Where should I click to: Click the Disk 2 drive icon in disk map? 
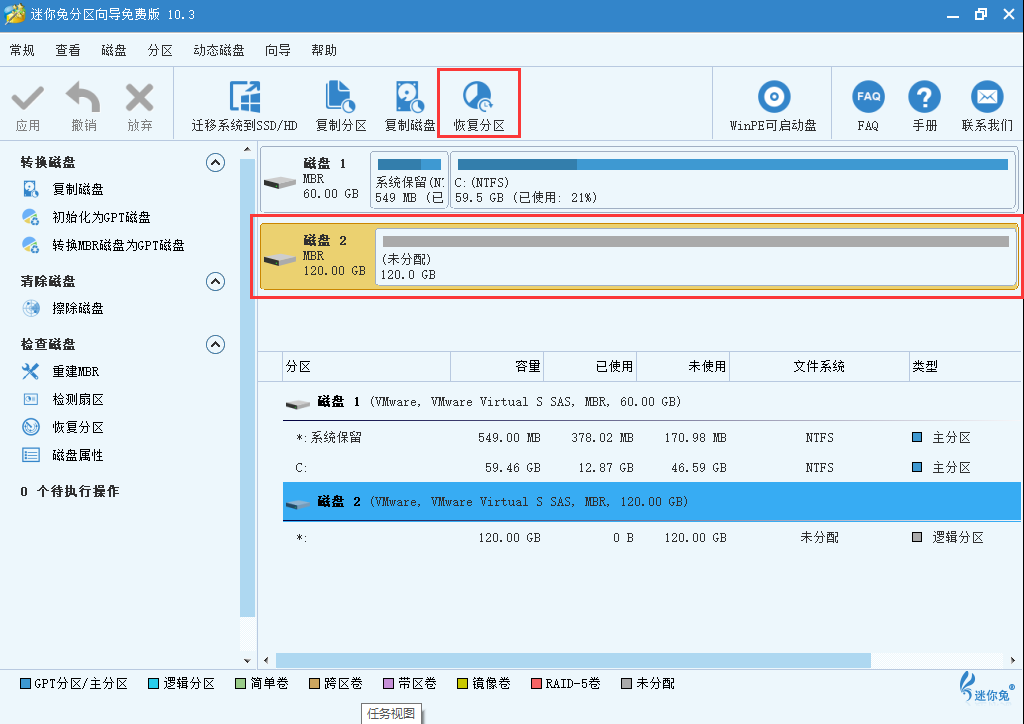tap(280, 260)
